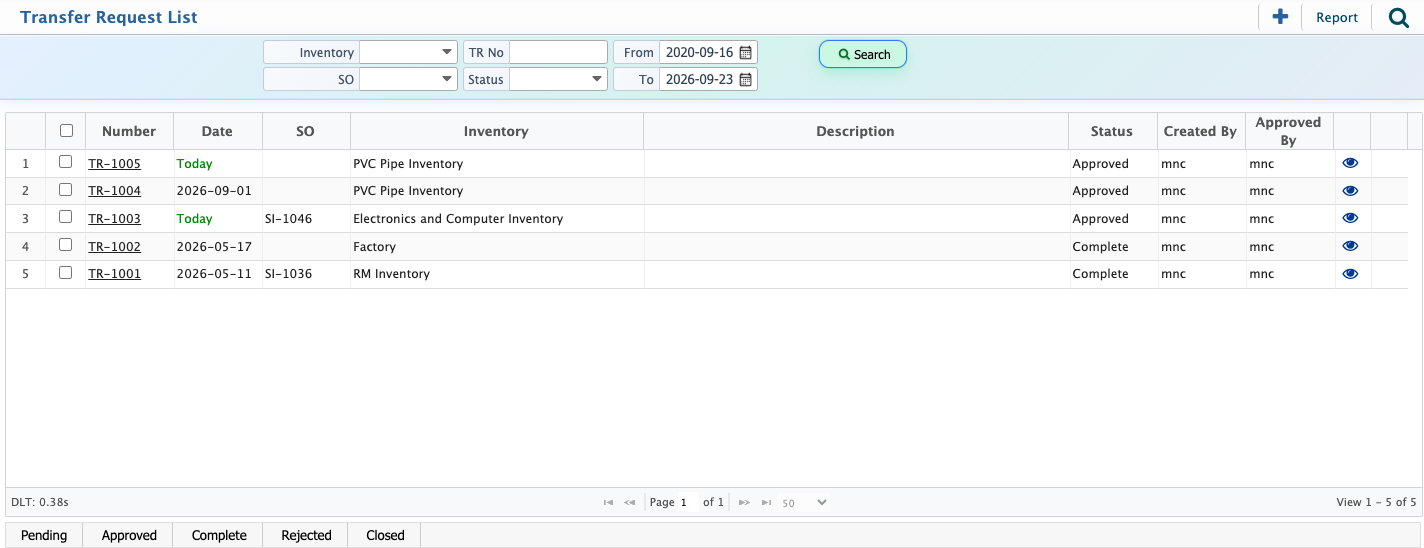This screenshot has height=548, width=1424.
Task: Open the TR-1005 link
Action: (114, 163)
